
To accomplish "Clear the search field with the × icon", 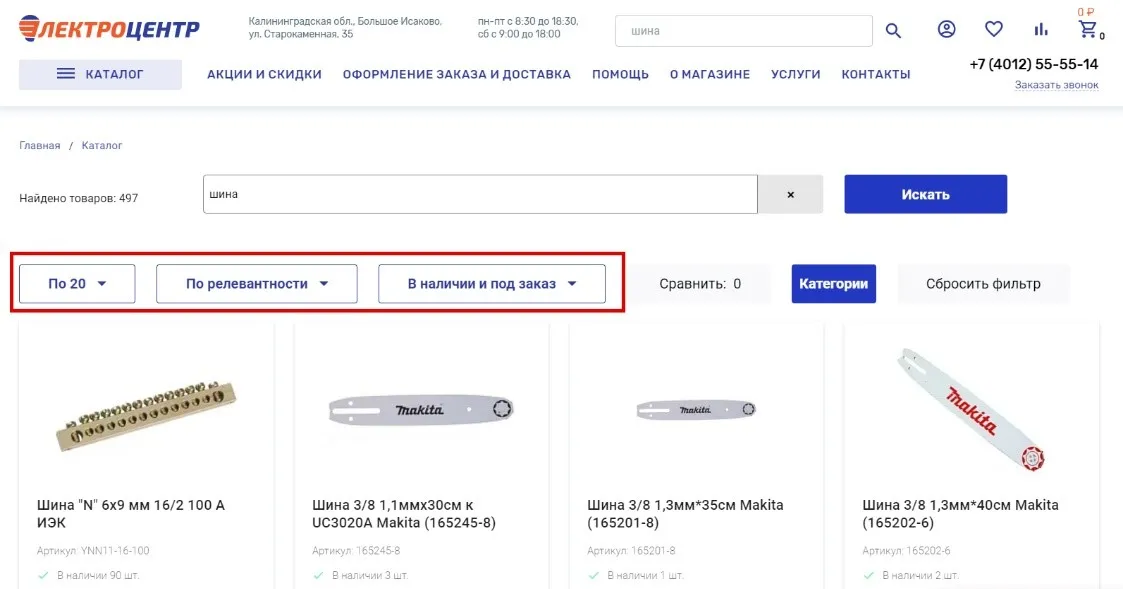I will (x=790, y=193).
